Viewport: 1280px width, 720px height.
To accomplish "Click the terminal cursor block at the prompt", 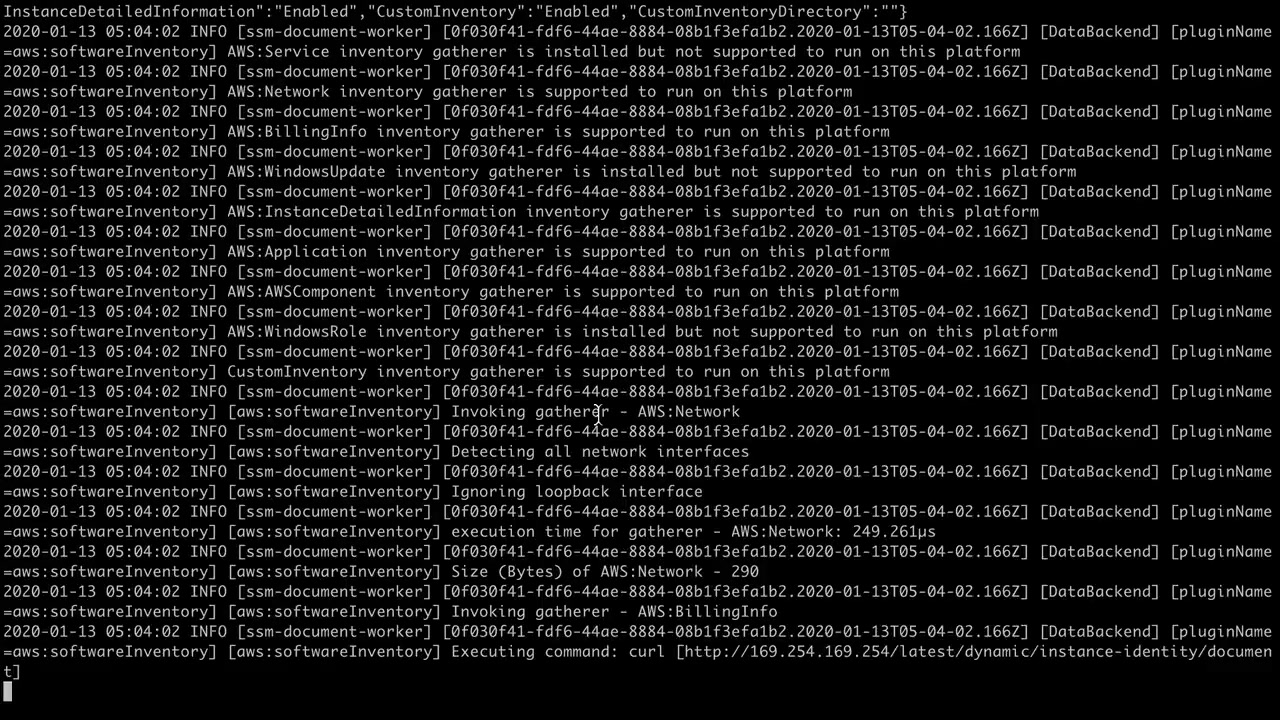I will click(x=8, y=691).
